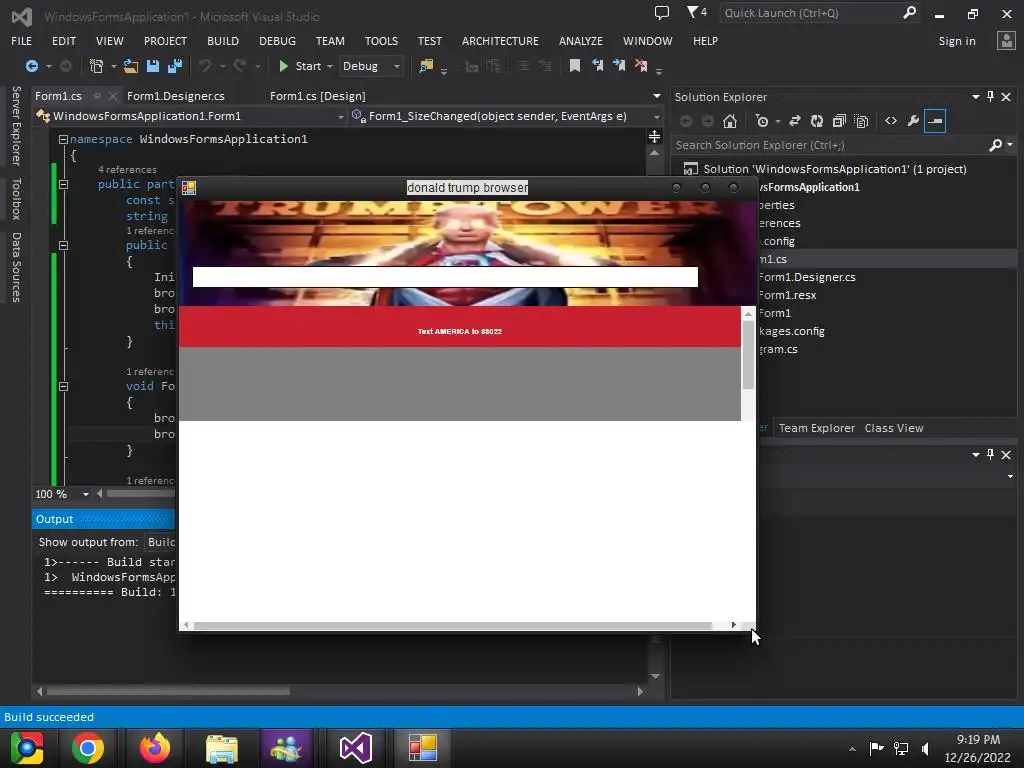Image resolution: width=1024 pixels, height=768 pixels.
Task: Click the Undo toolbar icon
Action: (x=205, y=66)
